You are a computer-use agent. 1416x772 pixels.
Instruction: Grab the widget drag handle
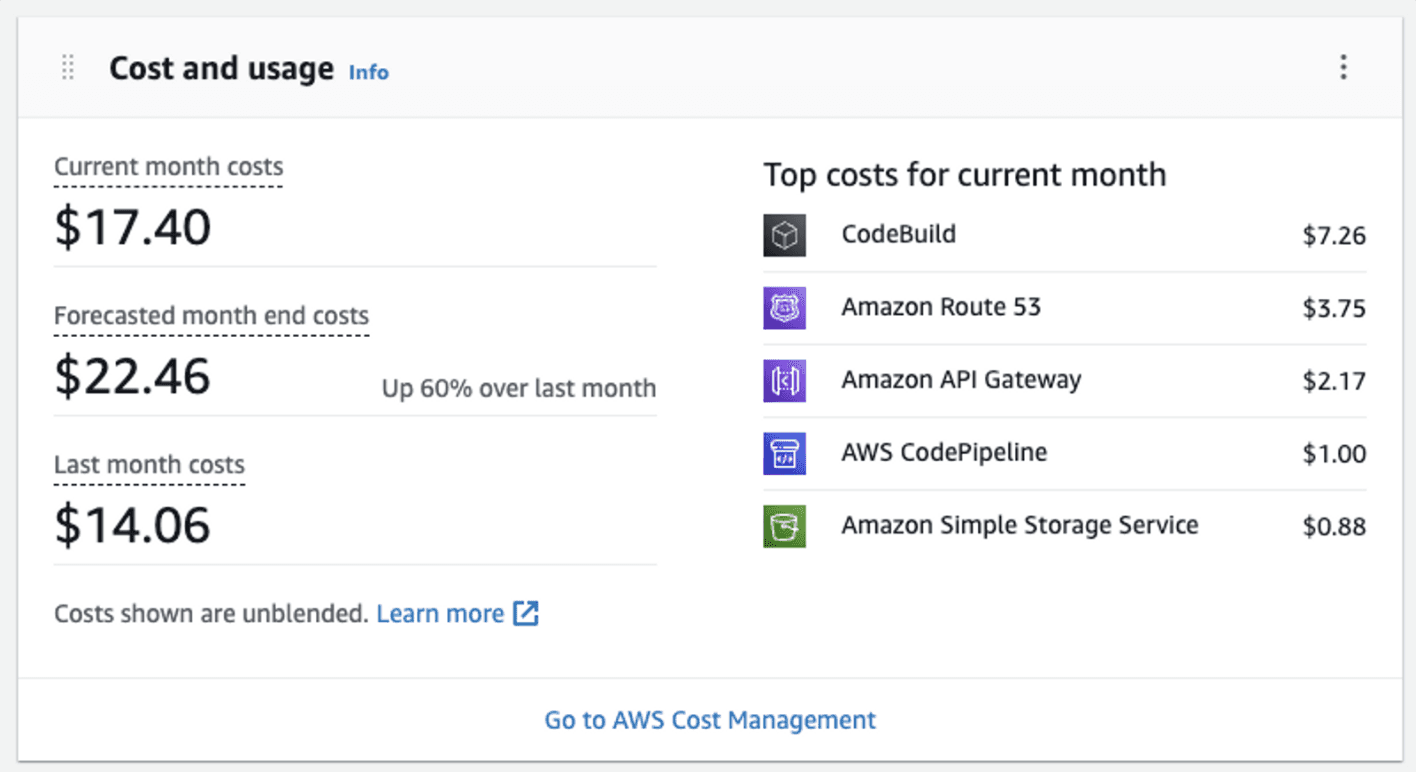tap(68, 68)
